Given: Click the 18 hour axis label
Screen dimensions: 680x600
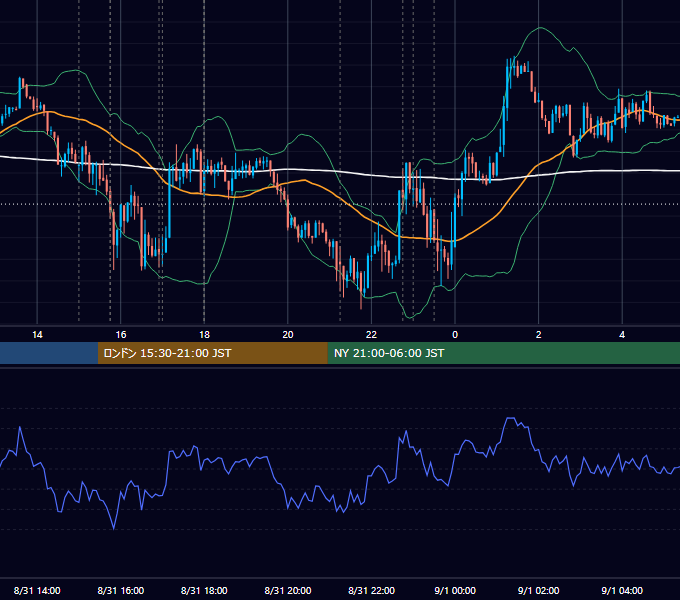Looking at the screenshot, I should coord(204,335).
